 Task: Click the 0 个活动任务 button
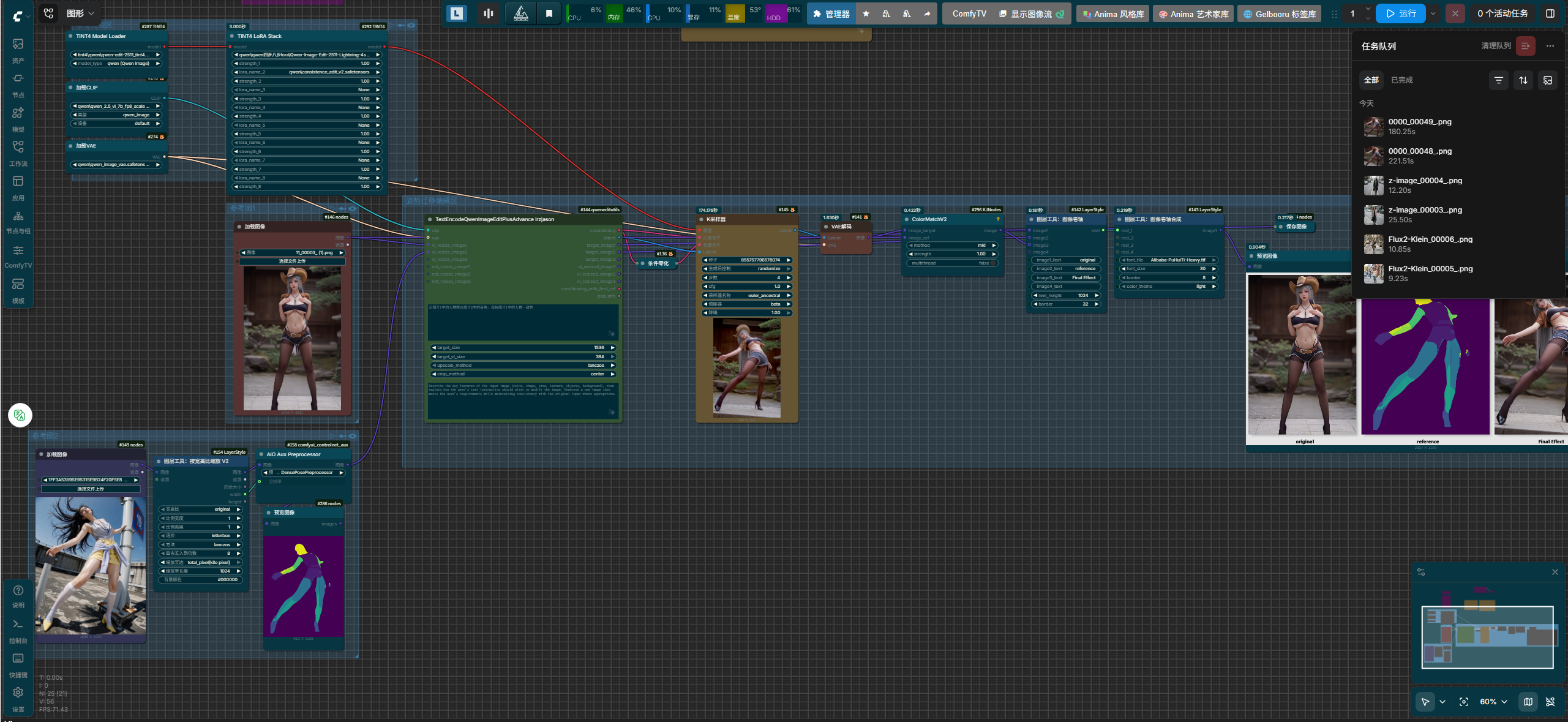click(x=1502, y=13)
